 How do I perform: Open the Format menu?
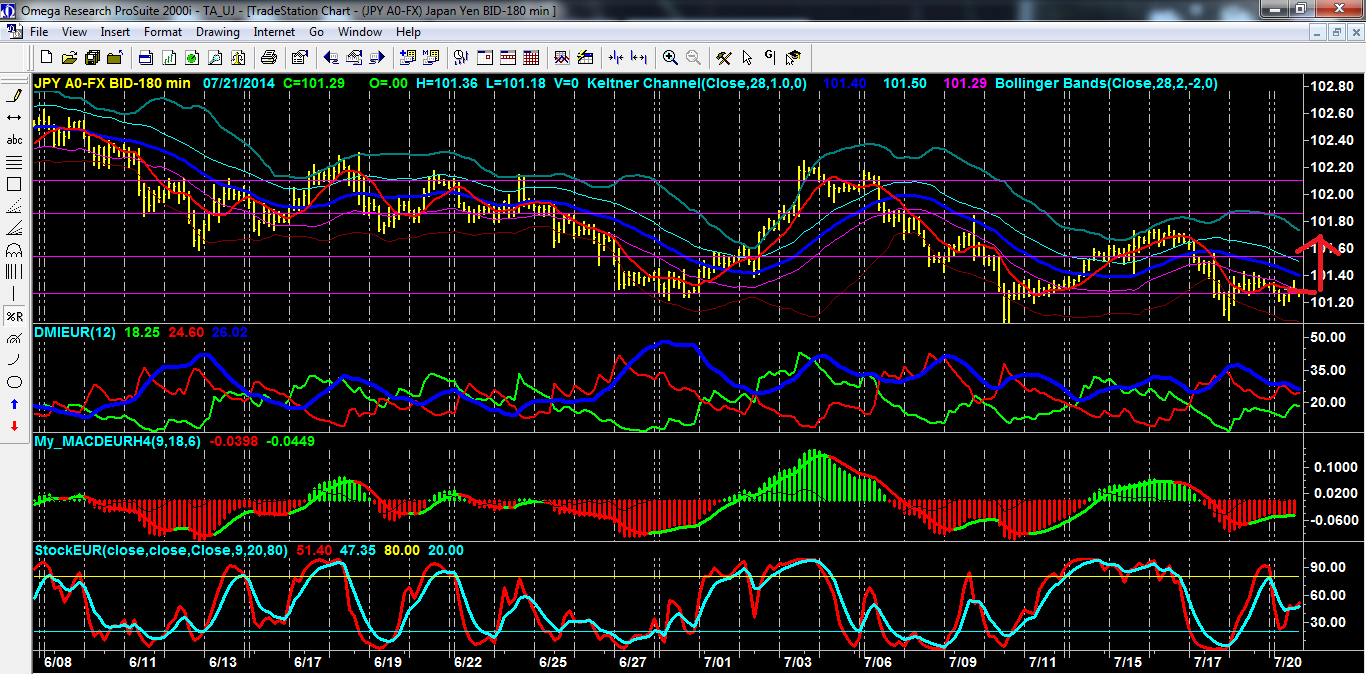point(163,32)
